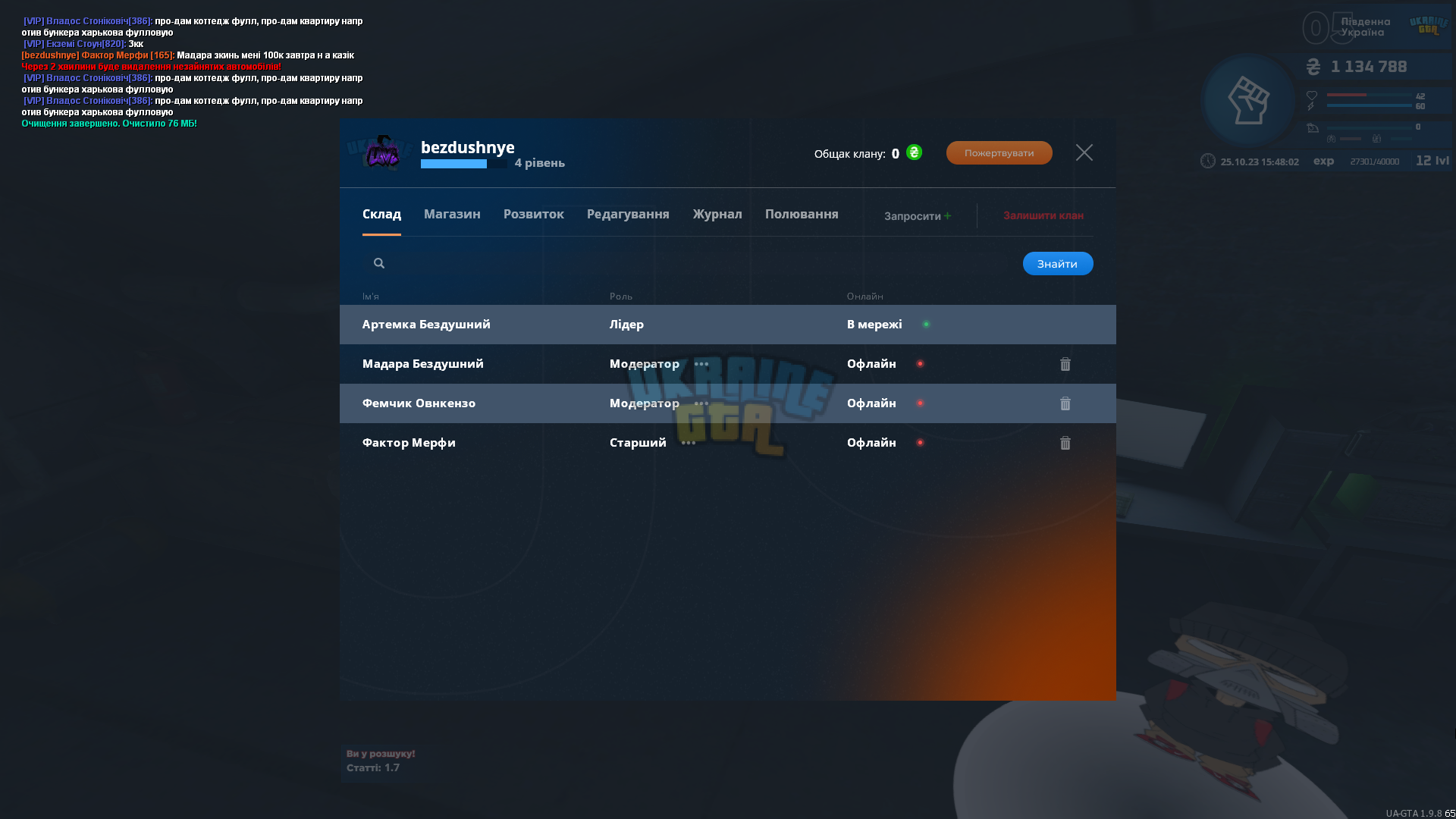The height and width of the screenshot is (819, 1456).
Task: Open role options for Мадара Бездушний
Action: click(x=701, y=364)
